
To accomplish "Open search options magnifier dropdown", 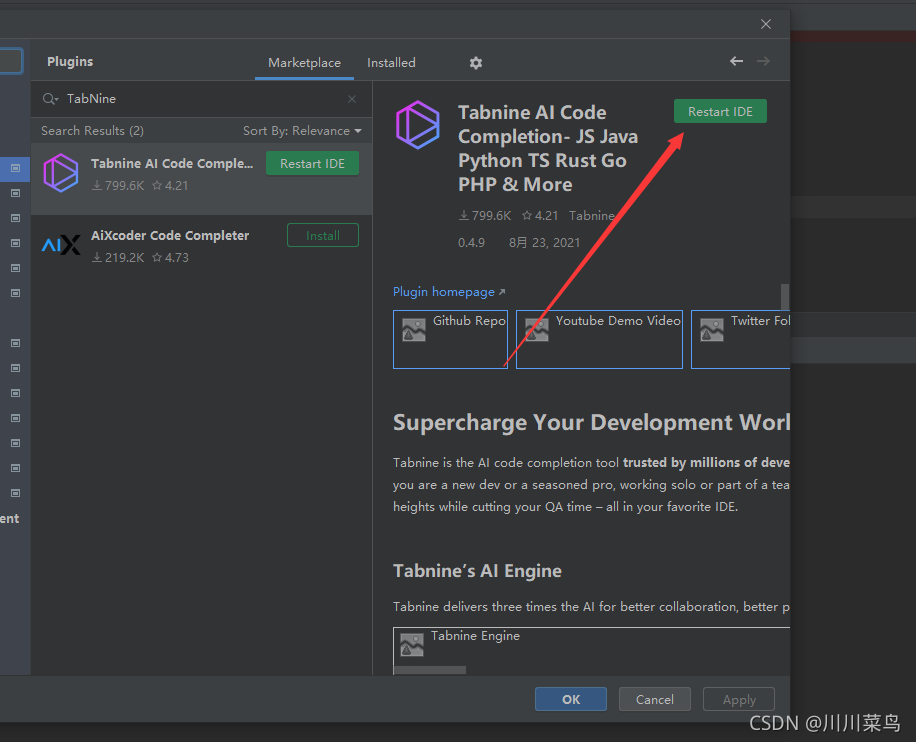I will coord(50,99).
